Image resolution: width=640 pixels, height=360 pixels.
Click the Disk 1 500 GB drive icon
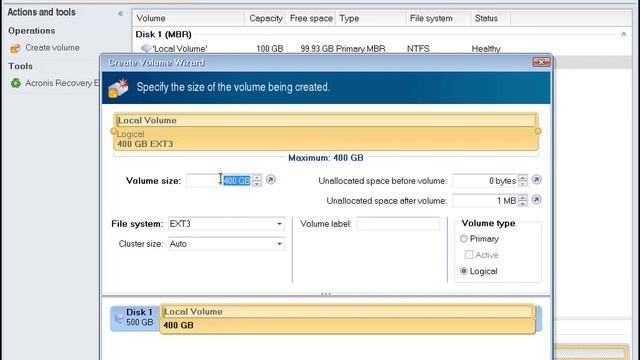coord(119,318)
